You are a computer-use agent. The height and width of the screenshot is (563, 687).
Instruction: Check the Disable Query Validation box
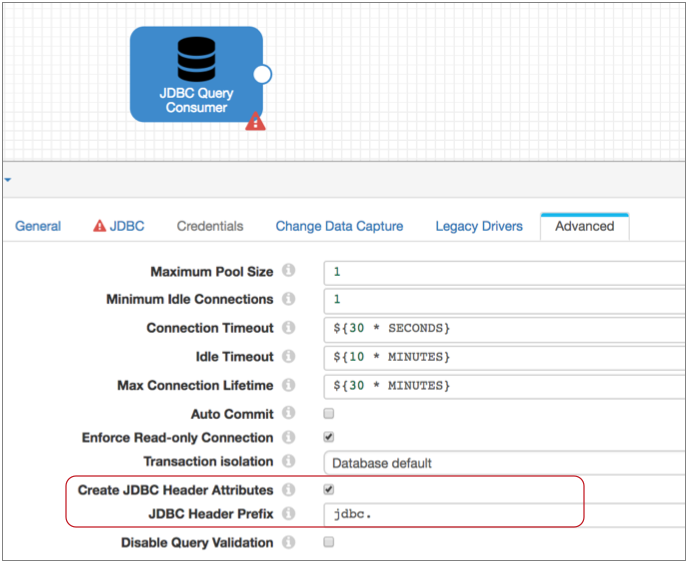tap(329, 543)
